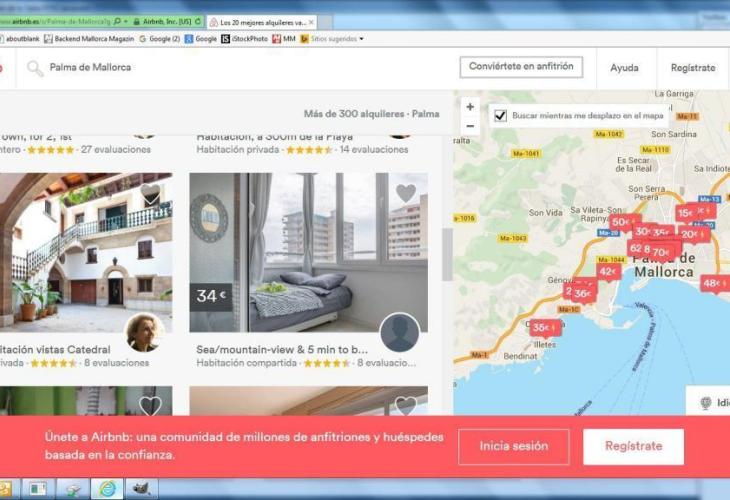This screenshot has height=500, width=730.
Task: Open Internet Explorer from the taskbar
Action: click(x=107, y=489)
